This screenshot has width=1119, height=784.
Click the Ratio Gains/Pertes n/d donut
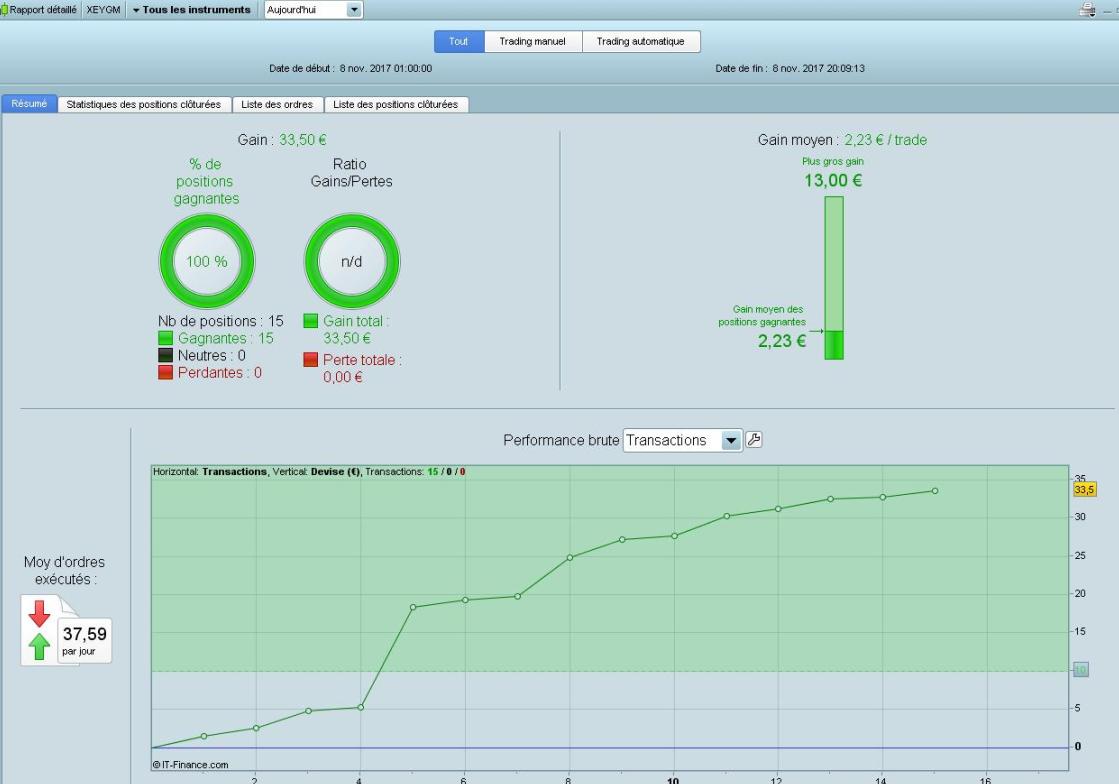click(x=352, y=261)
